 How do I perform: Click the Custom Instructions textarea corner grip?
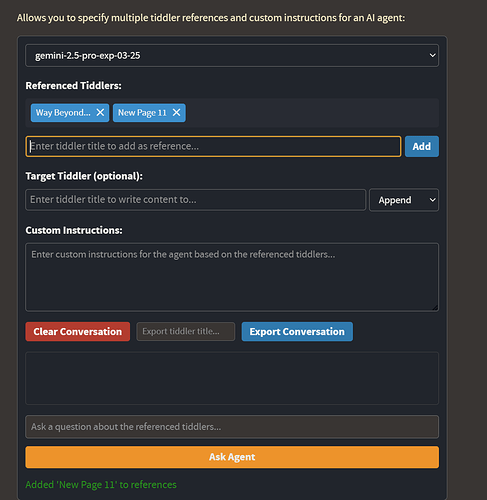click(x=435, y=308)
